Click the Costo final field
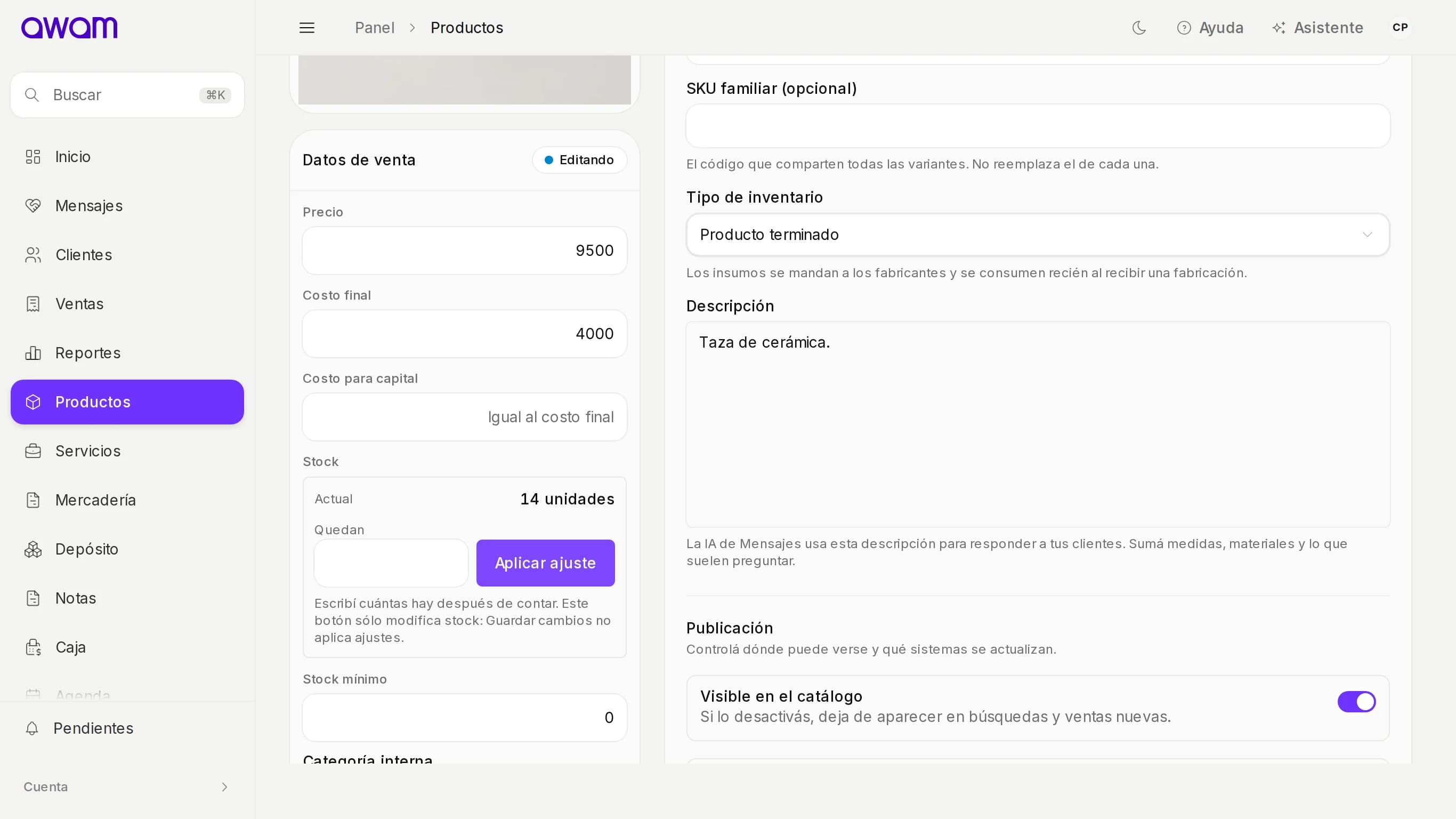 point(465,334)
